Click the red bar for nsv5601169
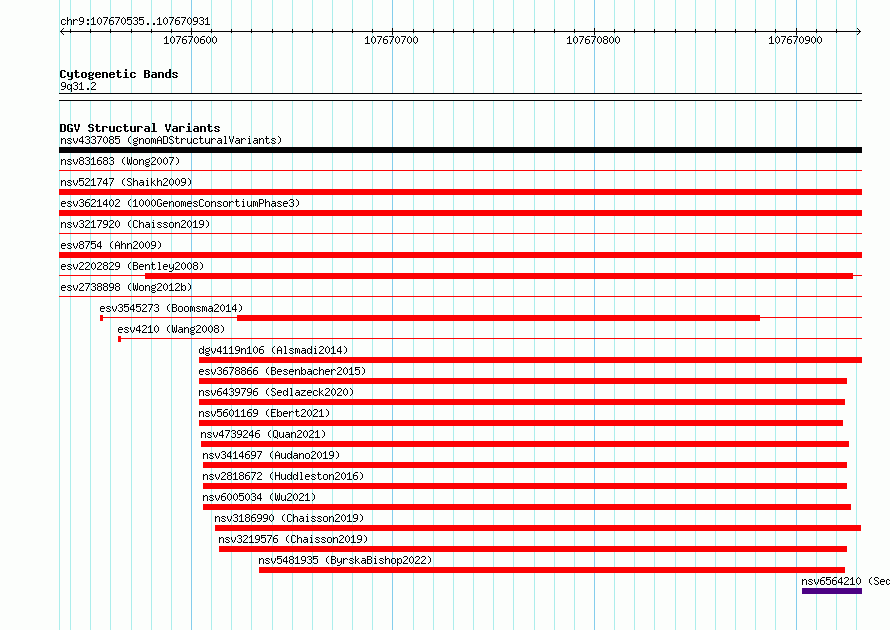890x630 pixels. pyautogui.click(x=520, y=423)
